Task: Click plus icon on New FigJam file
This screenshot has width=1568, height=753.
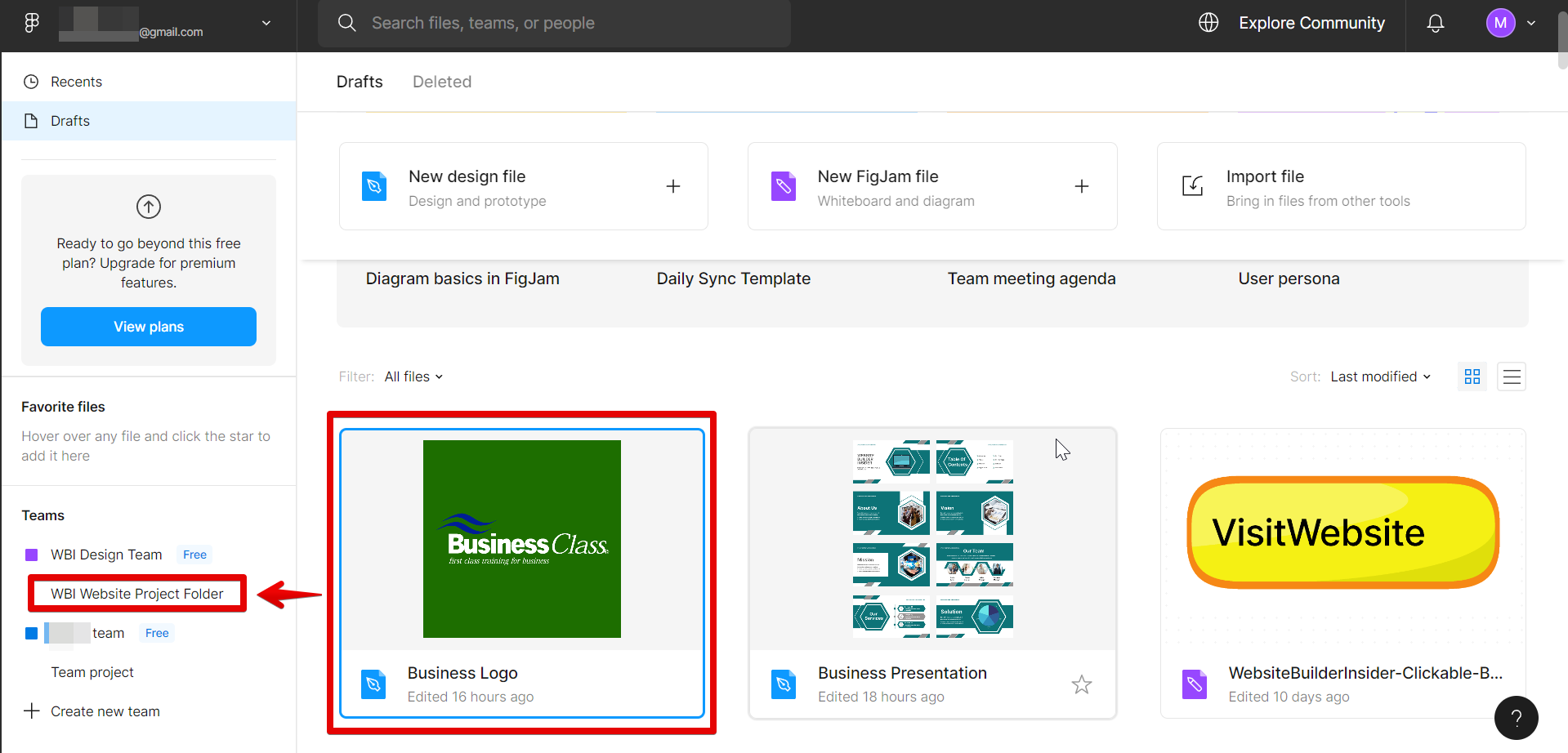Action: tap(1082, 186)
